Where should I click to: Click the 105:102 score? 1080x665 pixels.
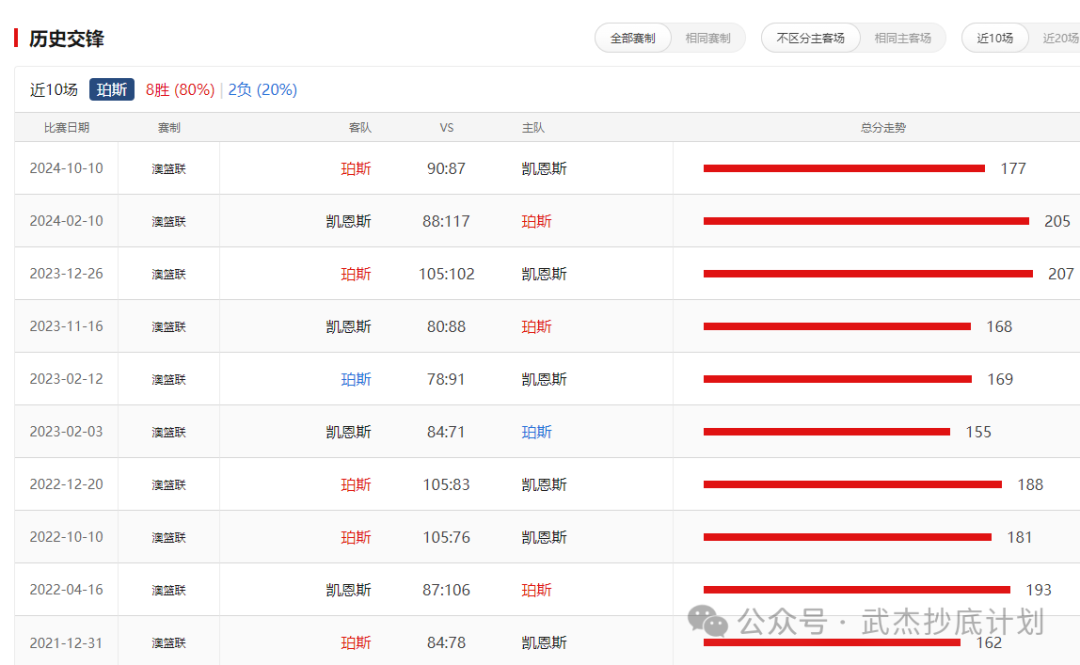446,274
